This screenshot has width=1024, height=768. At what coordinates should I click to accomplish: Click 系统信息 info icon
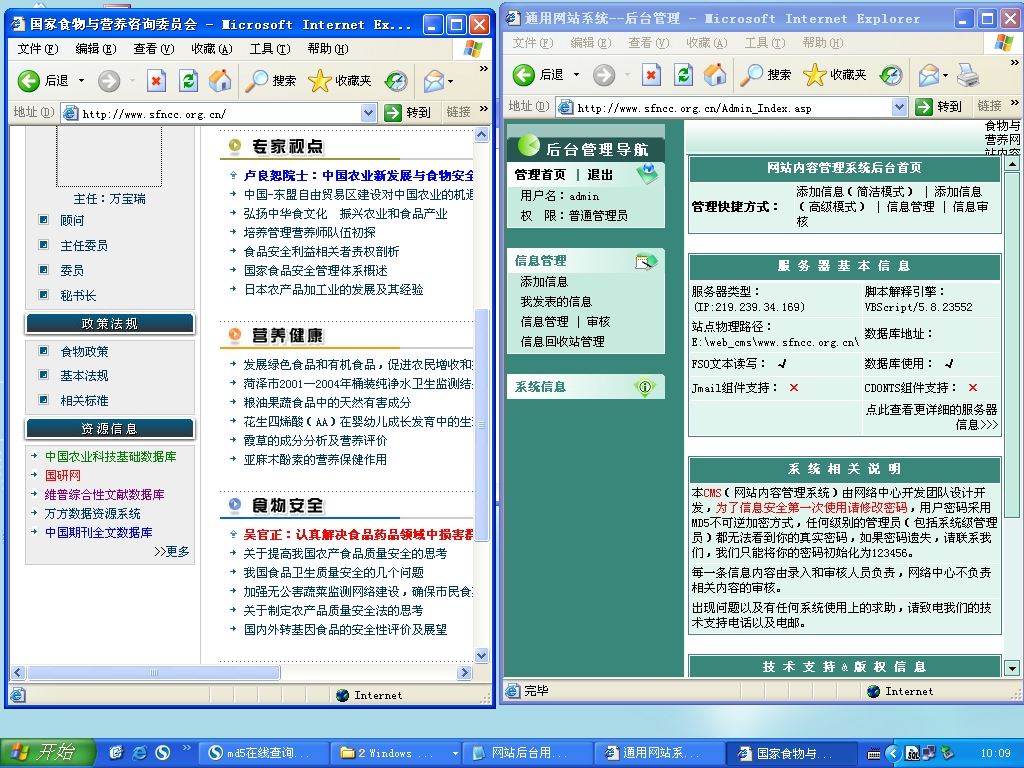click(645, 387)
